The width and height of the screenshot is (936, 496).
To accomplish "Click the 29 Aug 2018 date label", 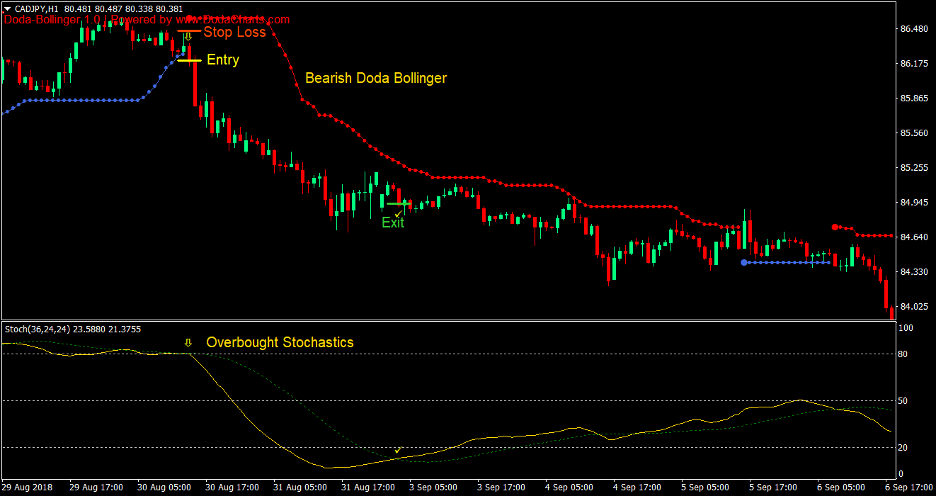I will pyautogui.click(x=27, y=488).
